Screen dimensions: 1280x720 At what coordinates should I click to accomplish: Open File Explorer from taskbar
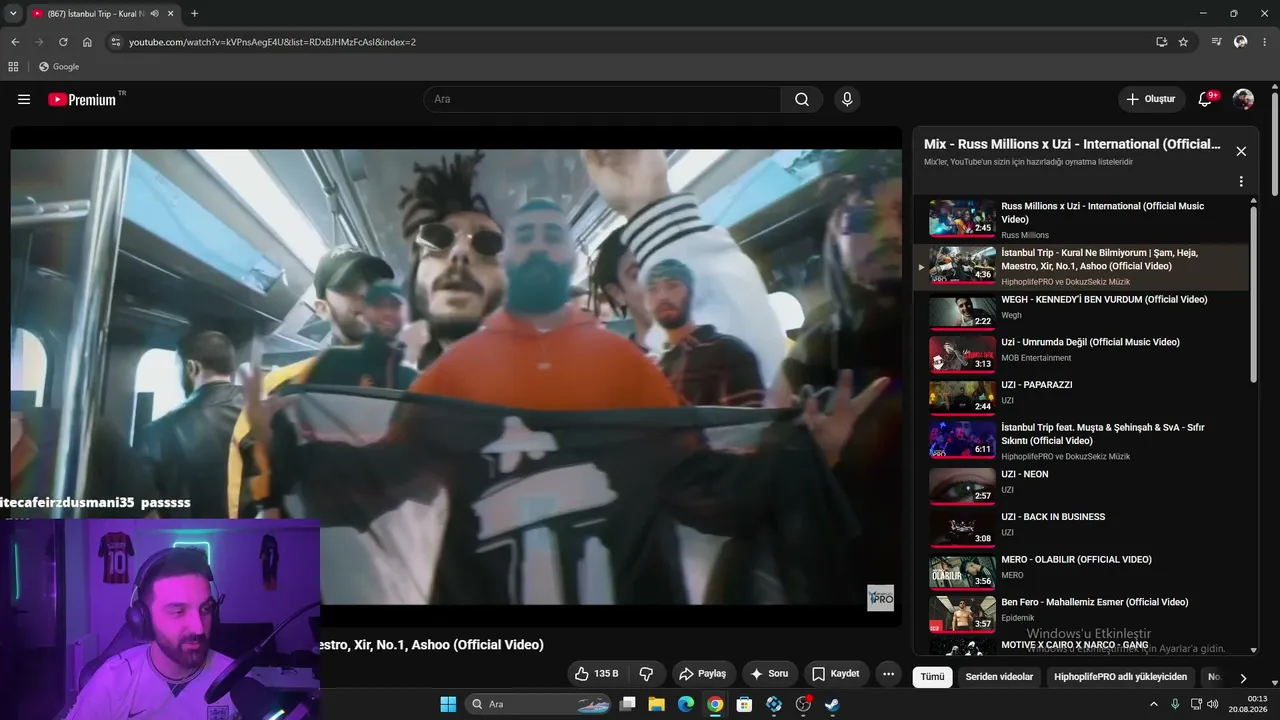tap(657, 704)
